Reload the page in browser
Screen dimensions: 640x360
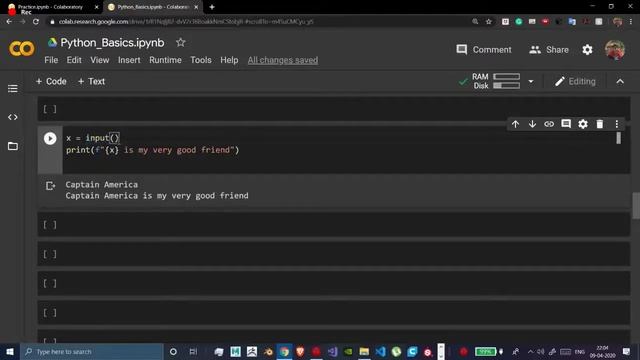point(36,22)
